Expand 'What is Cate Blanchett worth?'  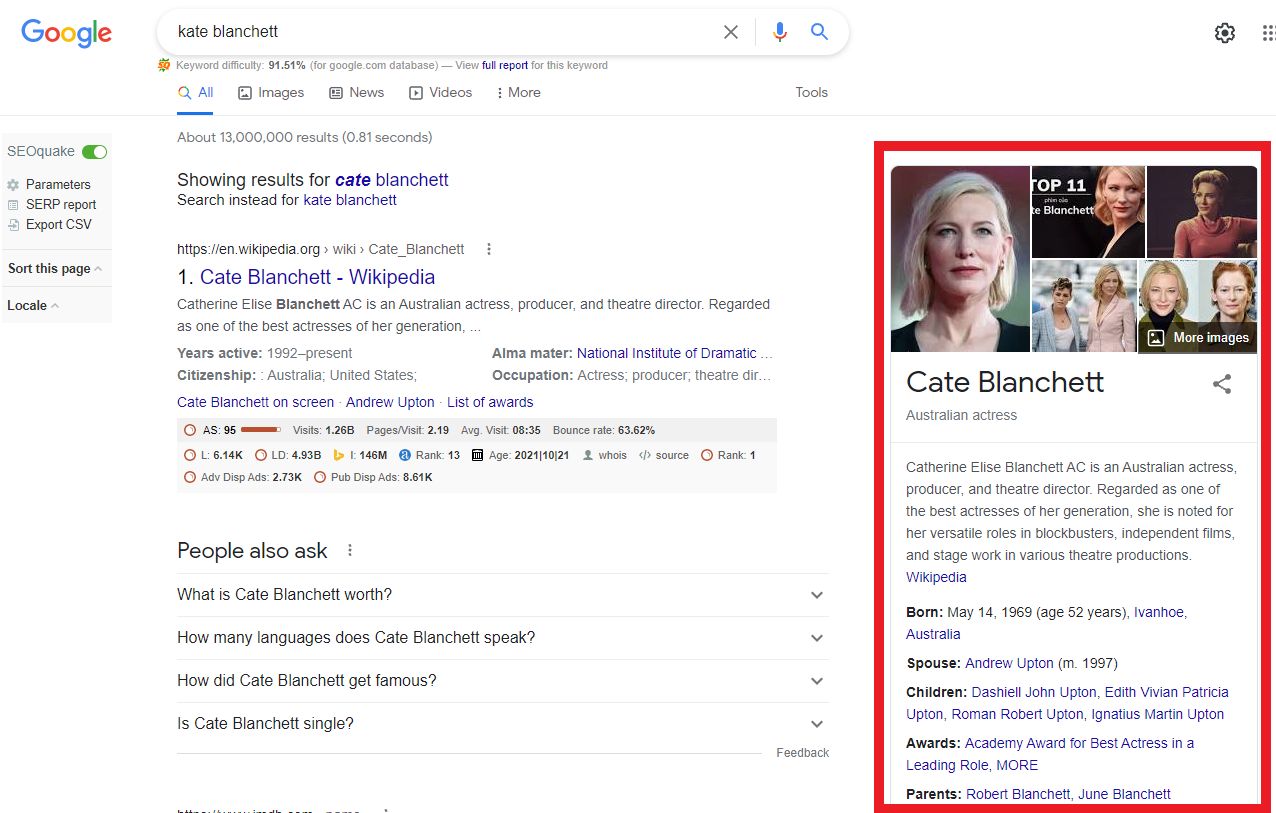click(x=502, y=595)
